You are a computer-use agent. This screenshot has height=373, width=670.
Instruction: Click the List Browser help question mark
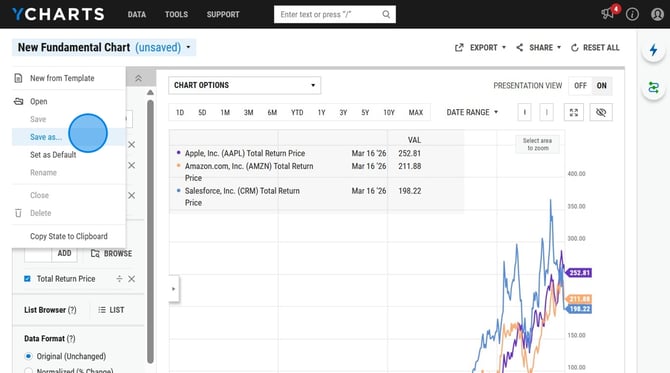[72, 310]
